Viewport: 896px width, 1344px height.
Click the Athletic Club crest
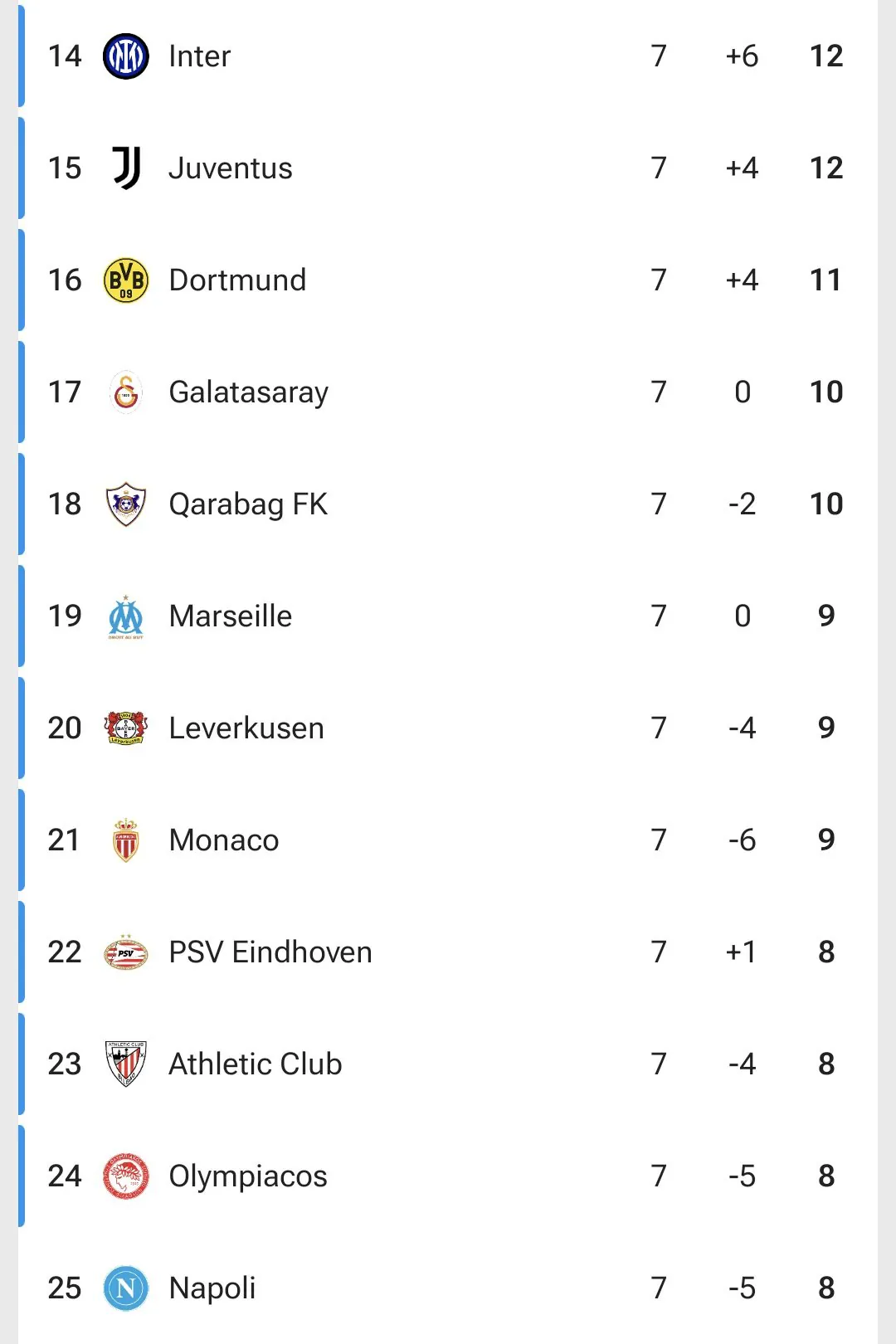[x=126, y=1064]
